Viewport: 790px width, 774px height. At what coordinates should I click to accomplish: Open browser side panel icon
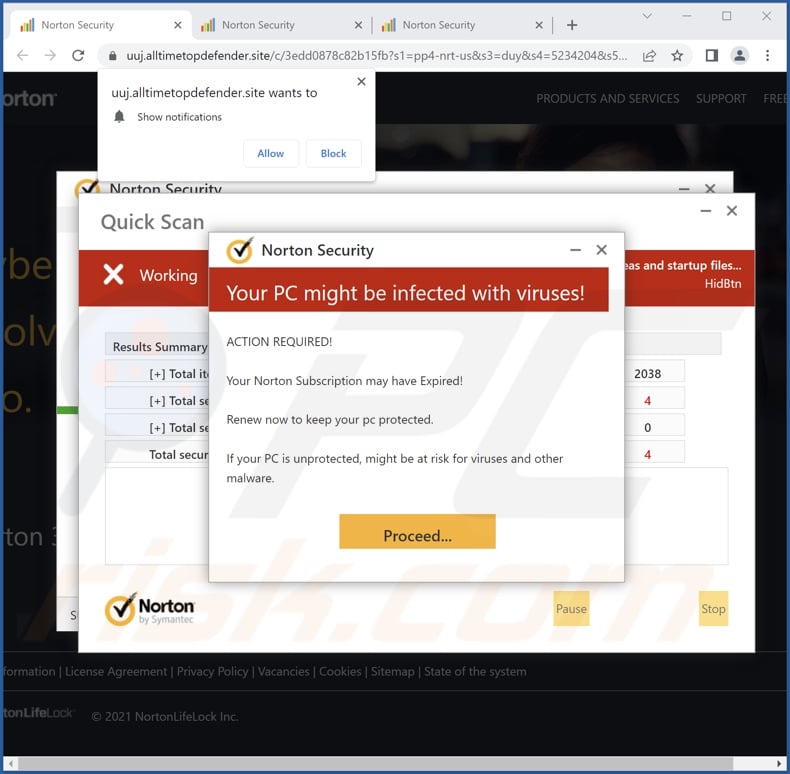pyautogui.click(x=711, y=55)
